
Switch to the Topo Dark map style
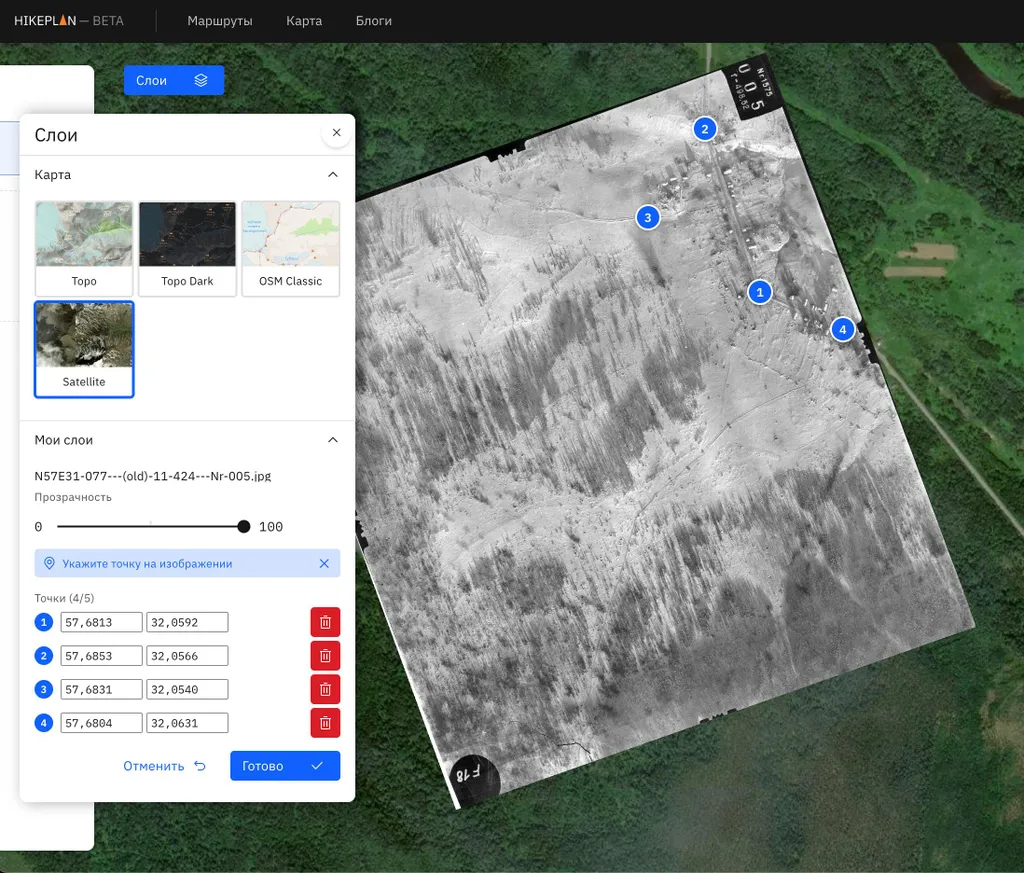[187, 248]
